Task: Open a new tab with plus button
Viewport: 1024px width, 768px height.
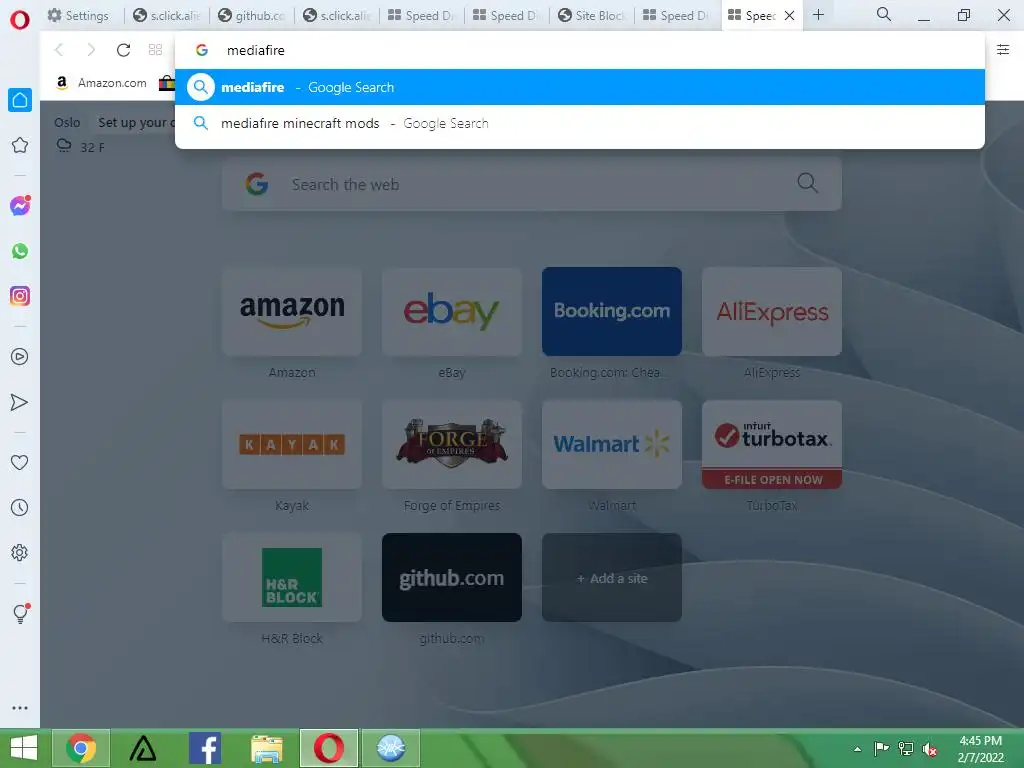Action: (x=818, y=15)
